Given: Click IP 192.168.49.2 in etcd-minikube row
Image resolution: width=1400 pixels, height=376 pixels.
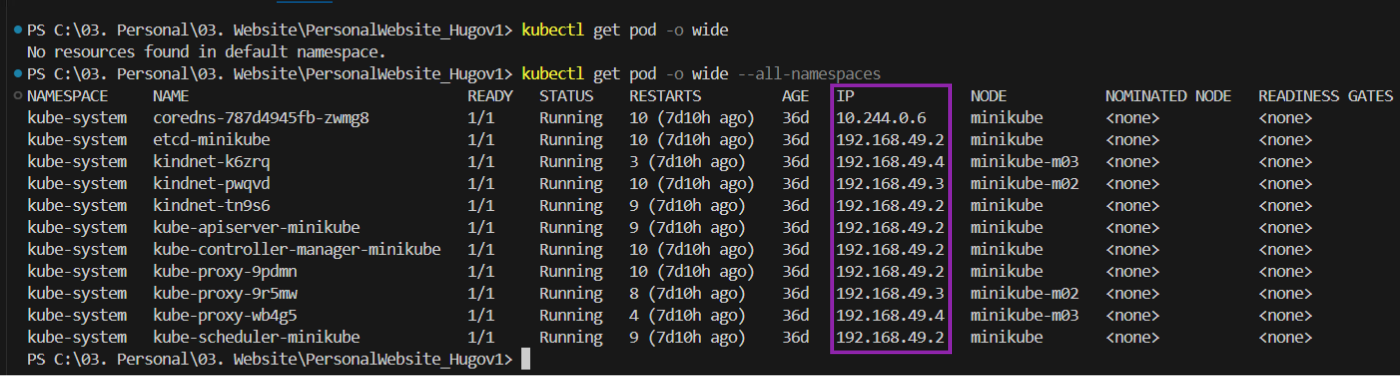Looking at the screenshot, I should coord(890,140).
